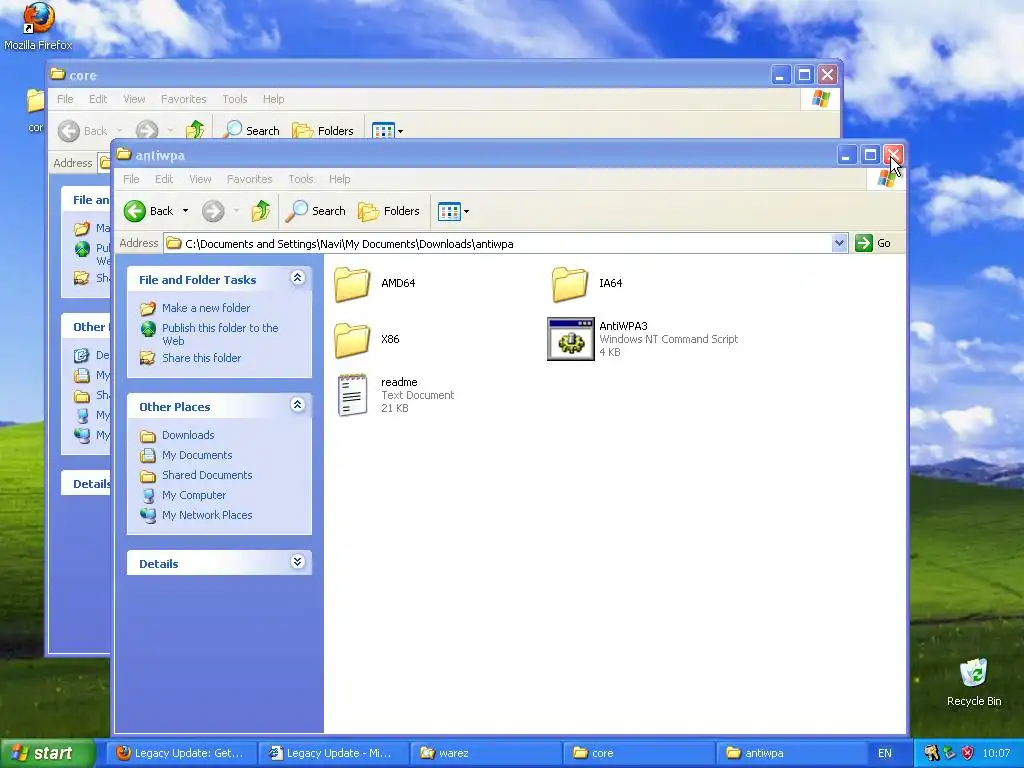
Task: Open the Back history dropdown arrow in antiwpa
Action: 185,211
